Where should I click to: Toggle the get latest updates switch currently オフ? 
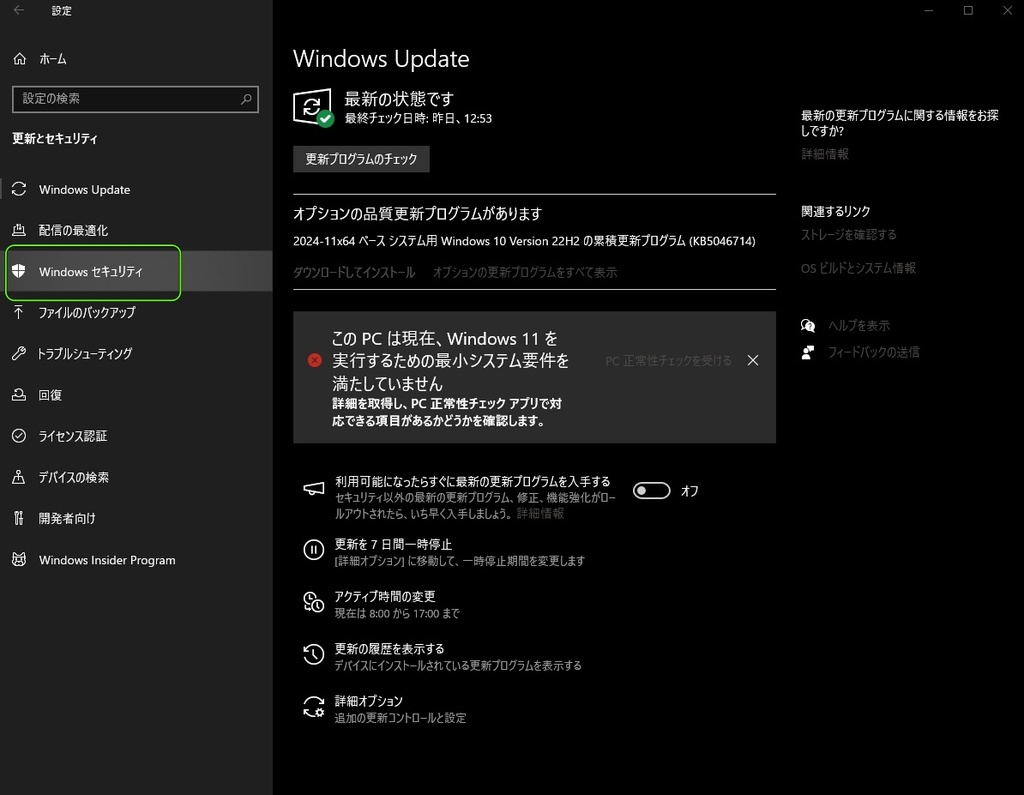652,491
